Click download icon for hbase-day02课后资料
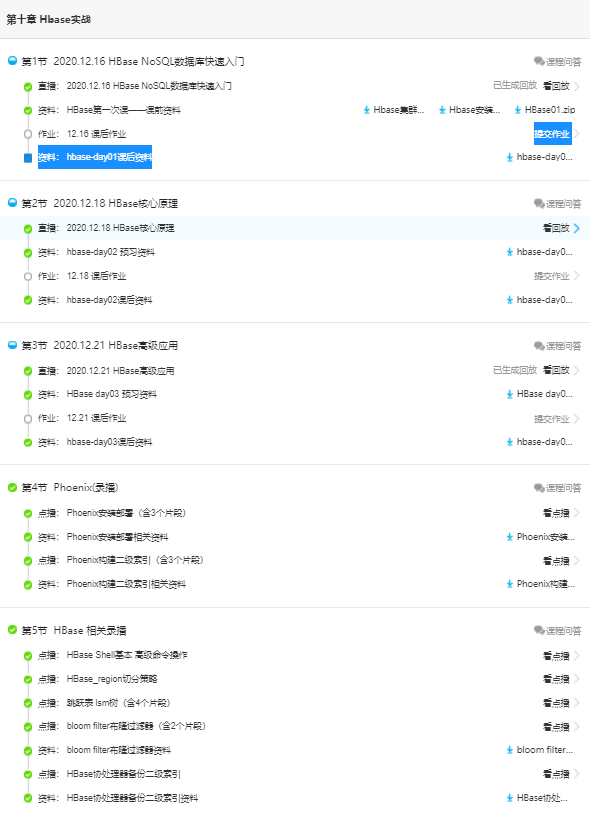 coord(510,300)
